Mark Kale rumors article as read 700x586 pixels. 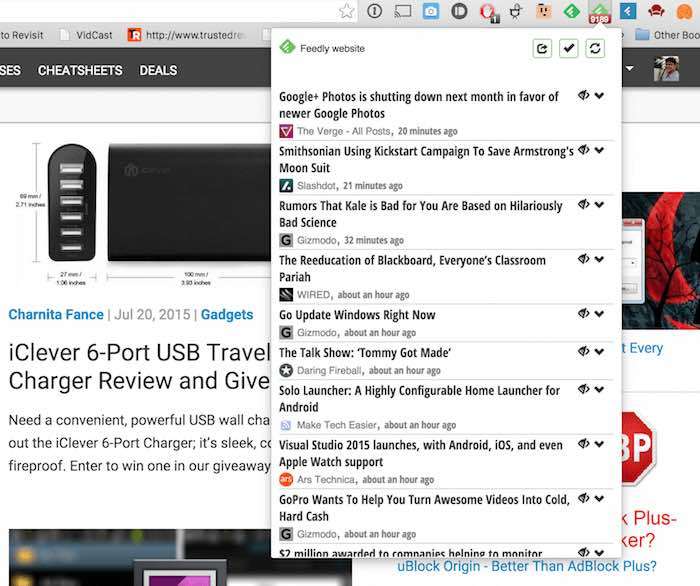(583, 204)
